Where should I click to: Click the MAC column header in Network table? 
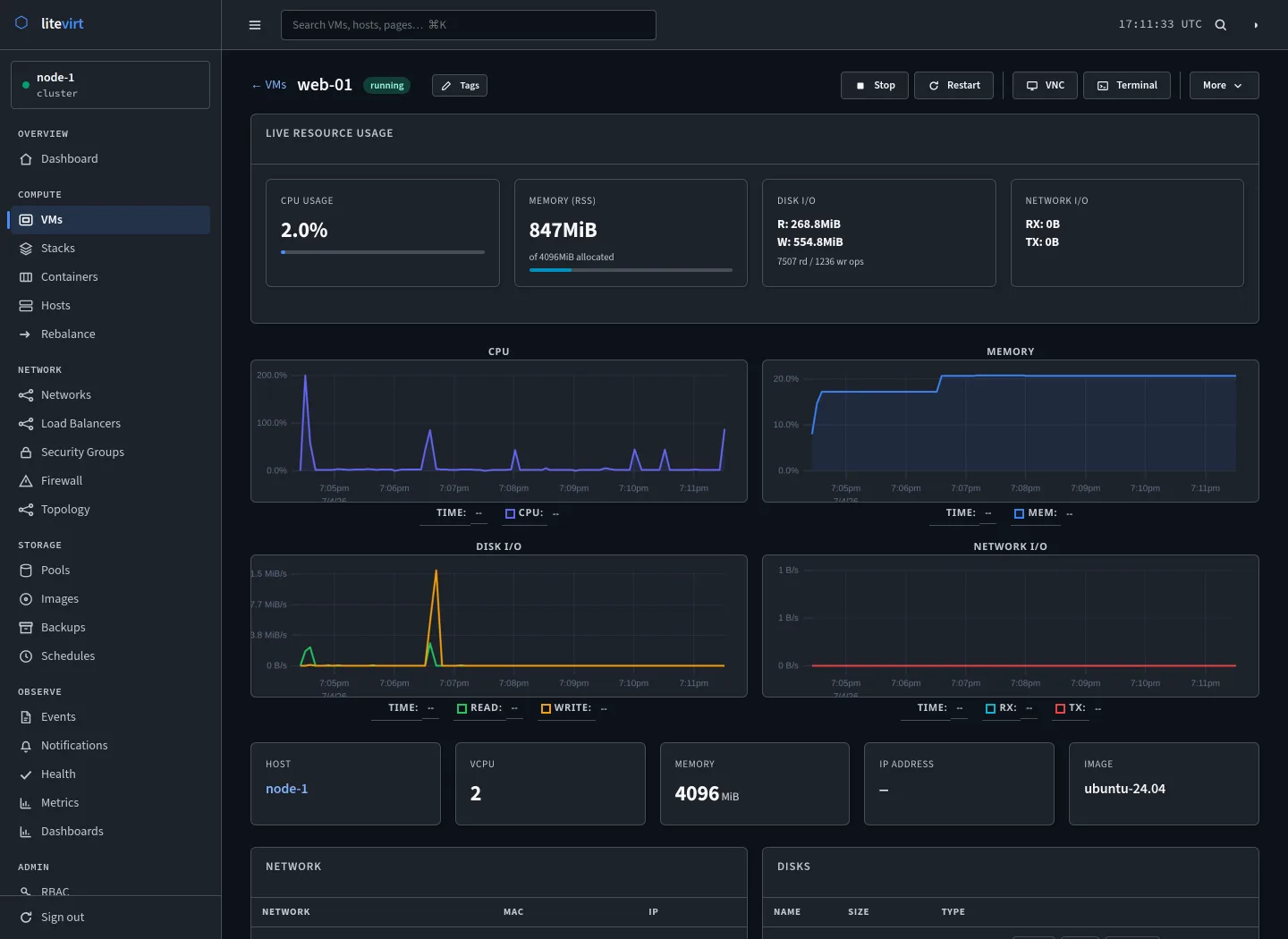513,912
